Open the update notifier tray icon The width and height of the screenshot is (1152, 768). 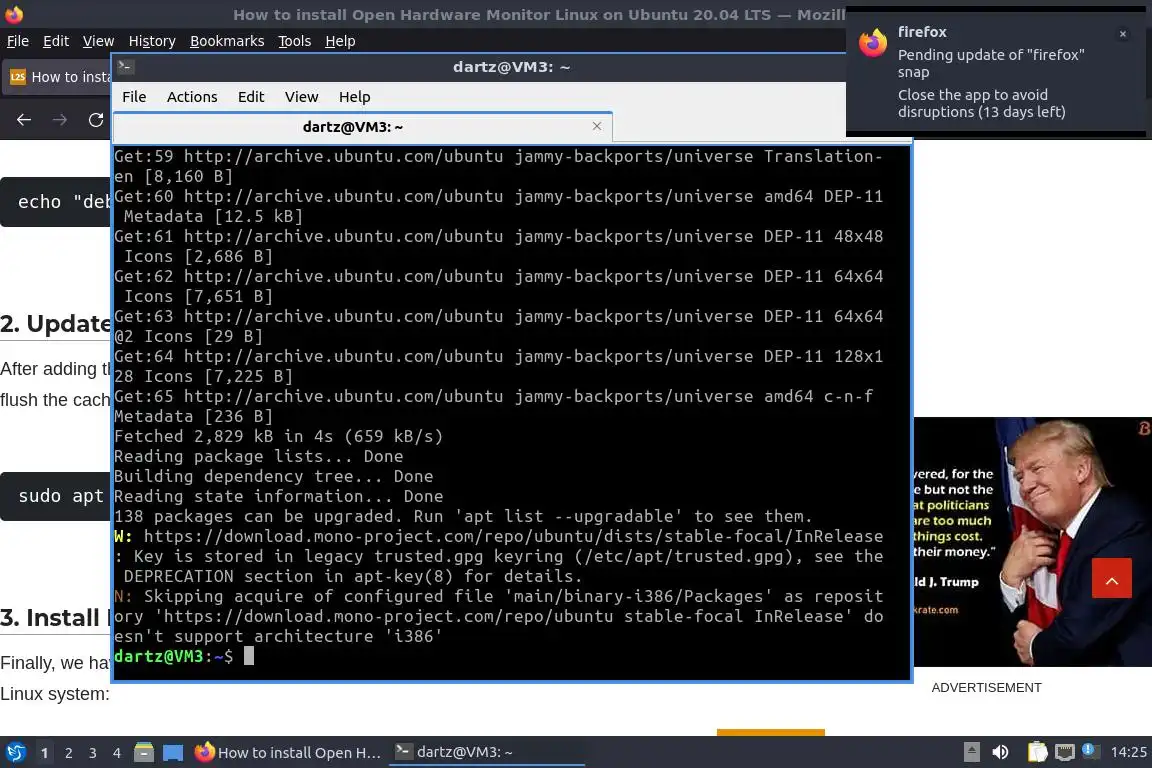click(1091, 750)
